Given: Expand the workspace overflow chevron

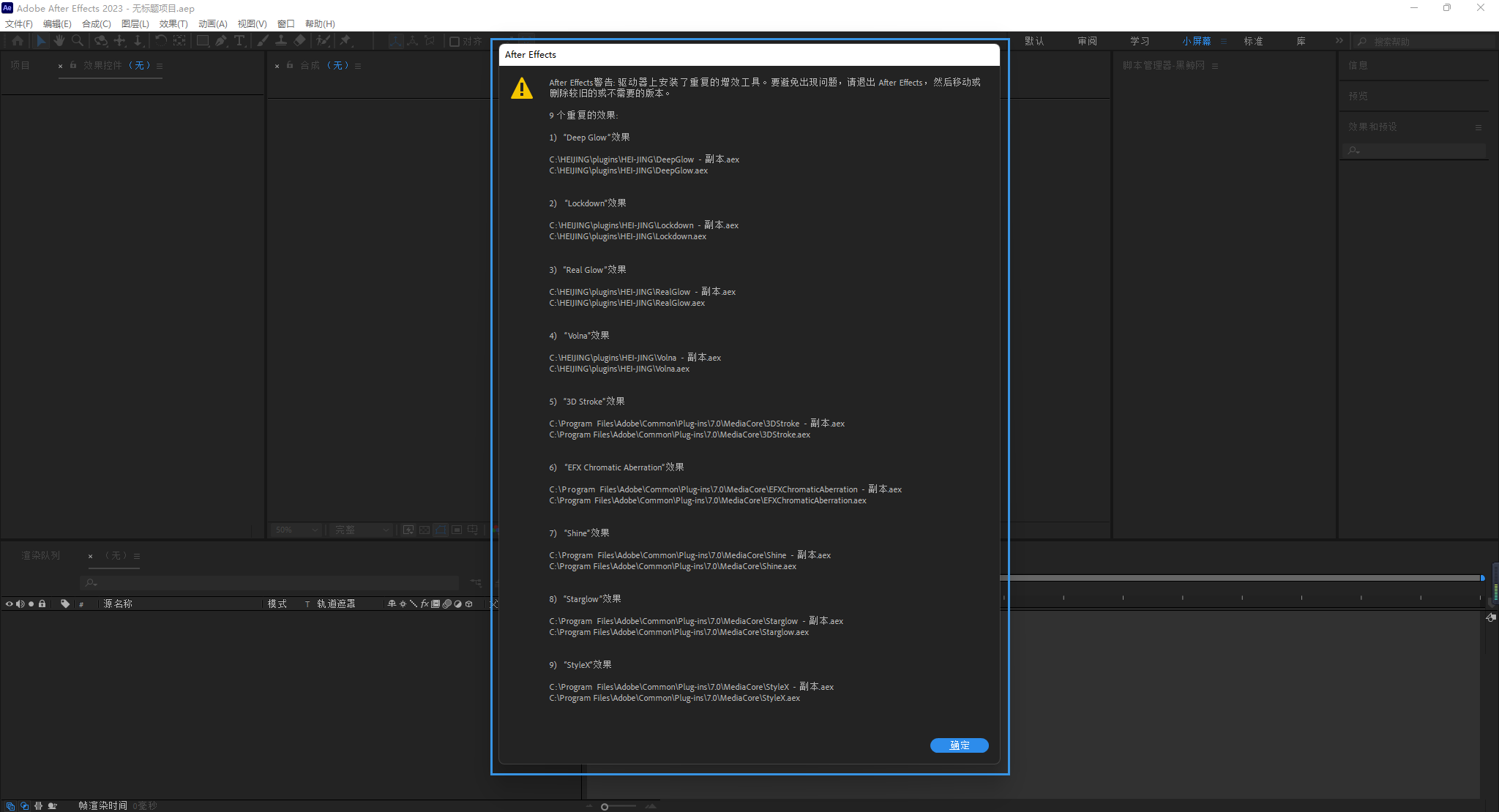Looking at the screenshot, I should pyautogui.click(x=1339, y=41).
